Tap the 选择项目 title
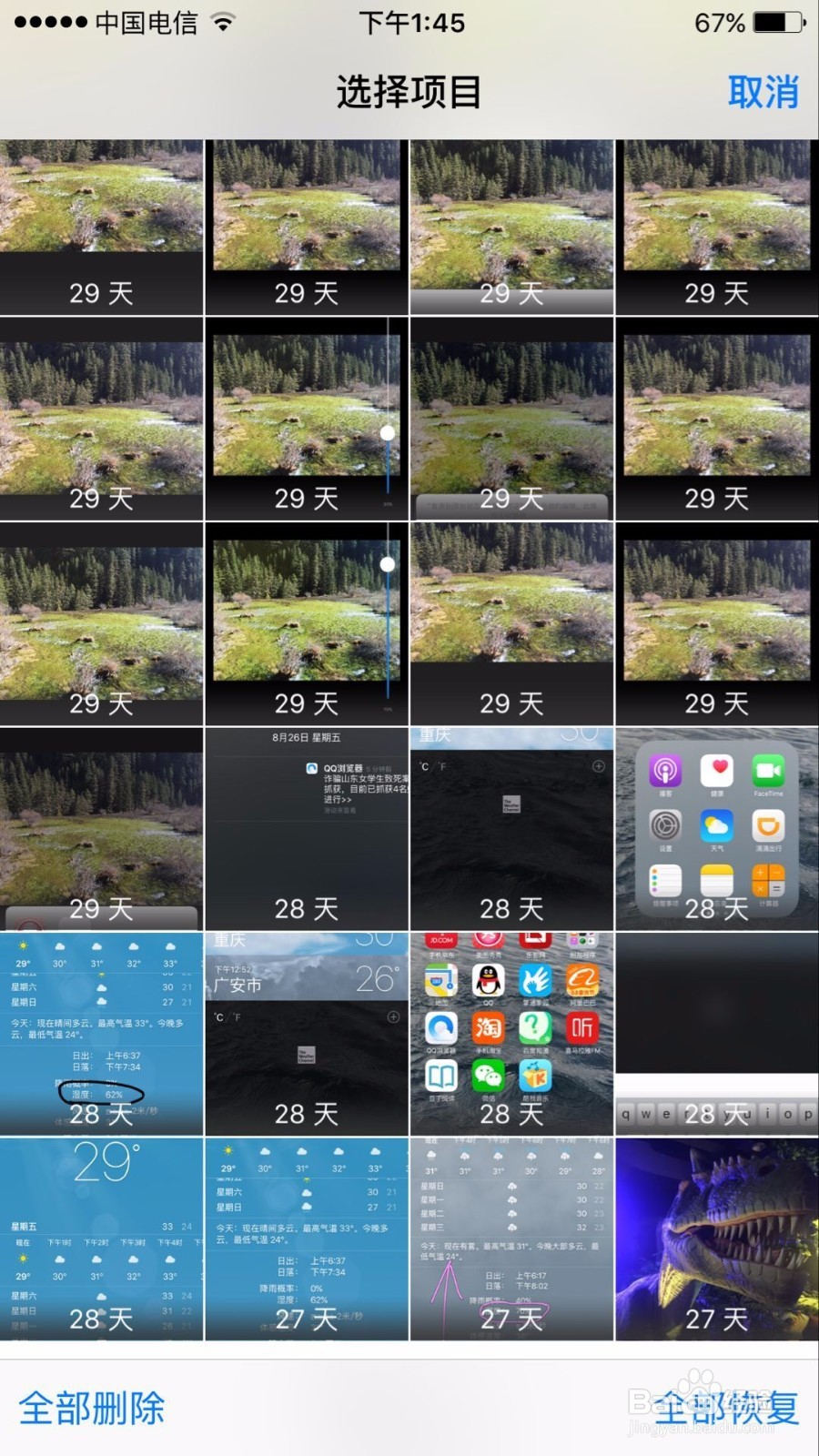The image size is (819, 1456). tap(409, 92)
